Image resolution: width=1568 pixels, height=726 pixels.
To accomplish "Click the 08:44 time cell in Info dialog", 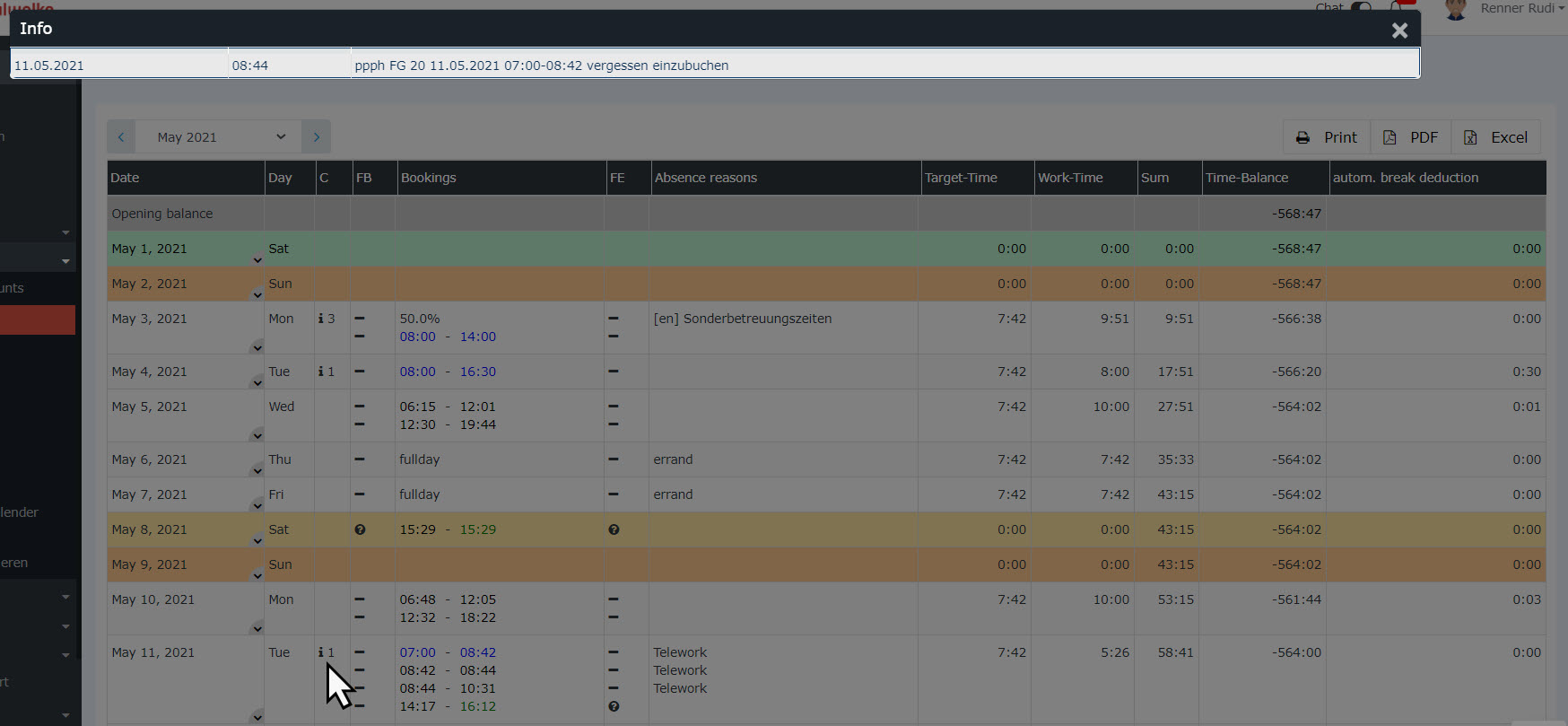I will [x=290, y=66].
